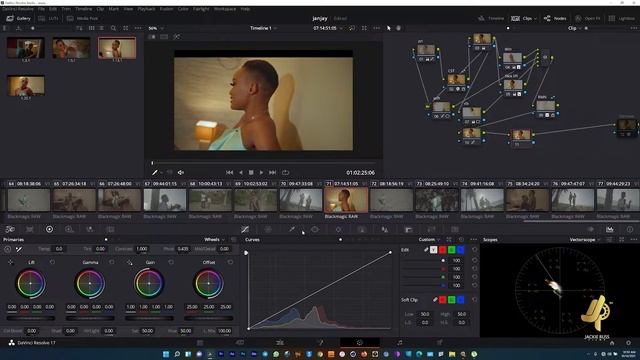640x360 pixels.
Task: Open the Edit menu
Action: (53, 9)
